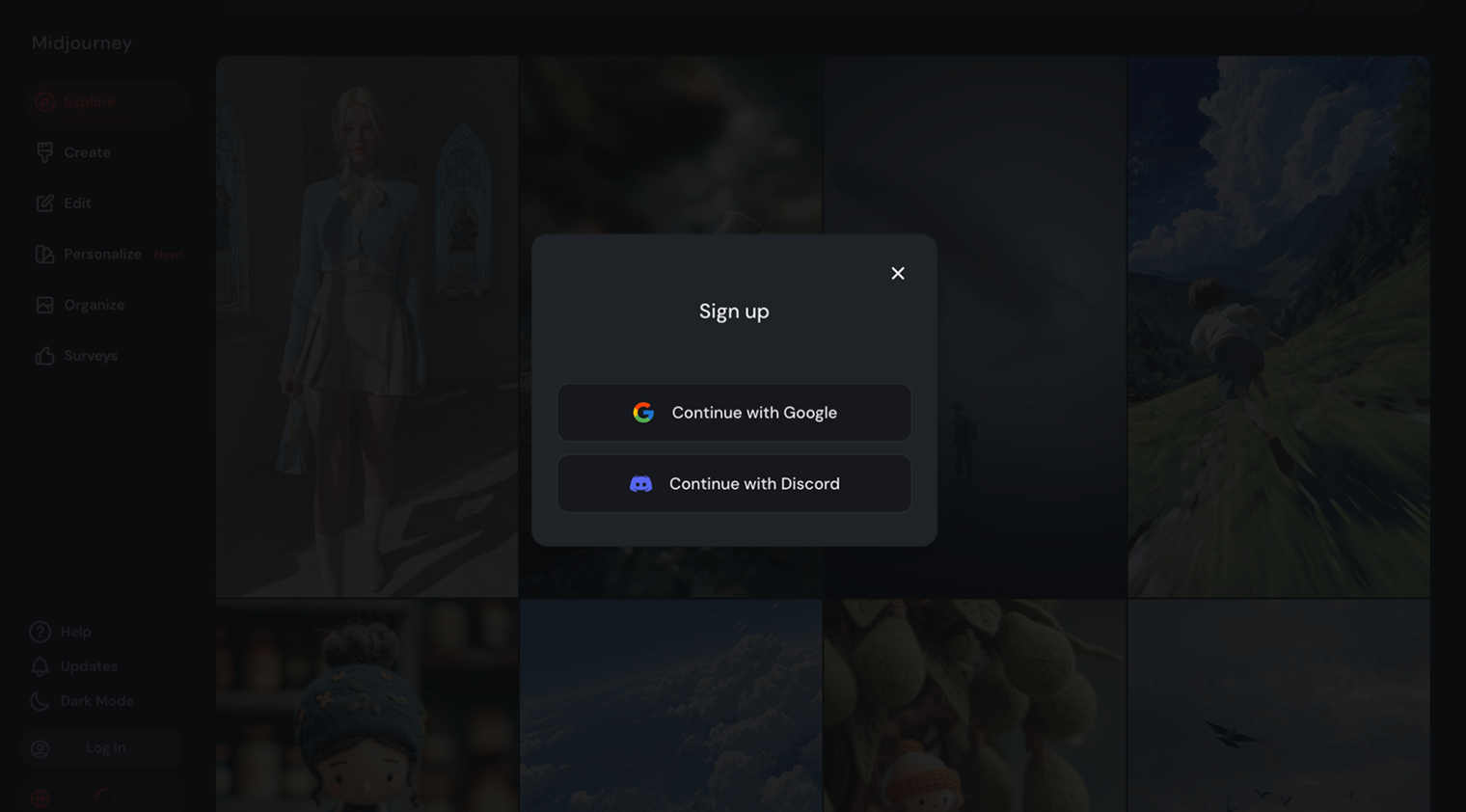Viewport: 1466px width, 812px height.
Task: Click the Log In button
Action: [x=103, y=747]
